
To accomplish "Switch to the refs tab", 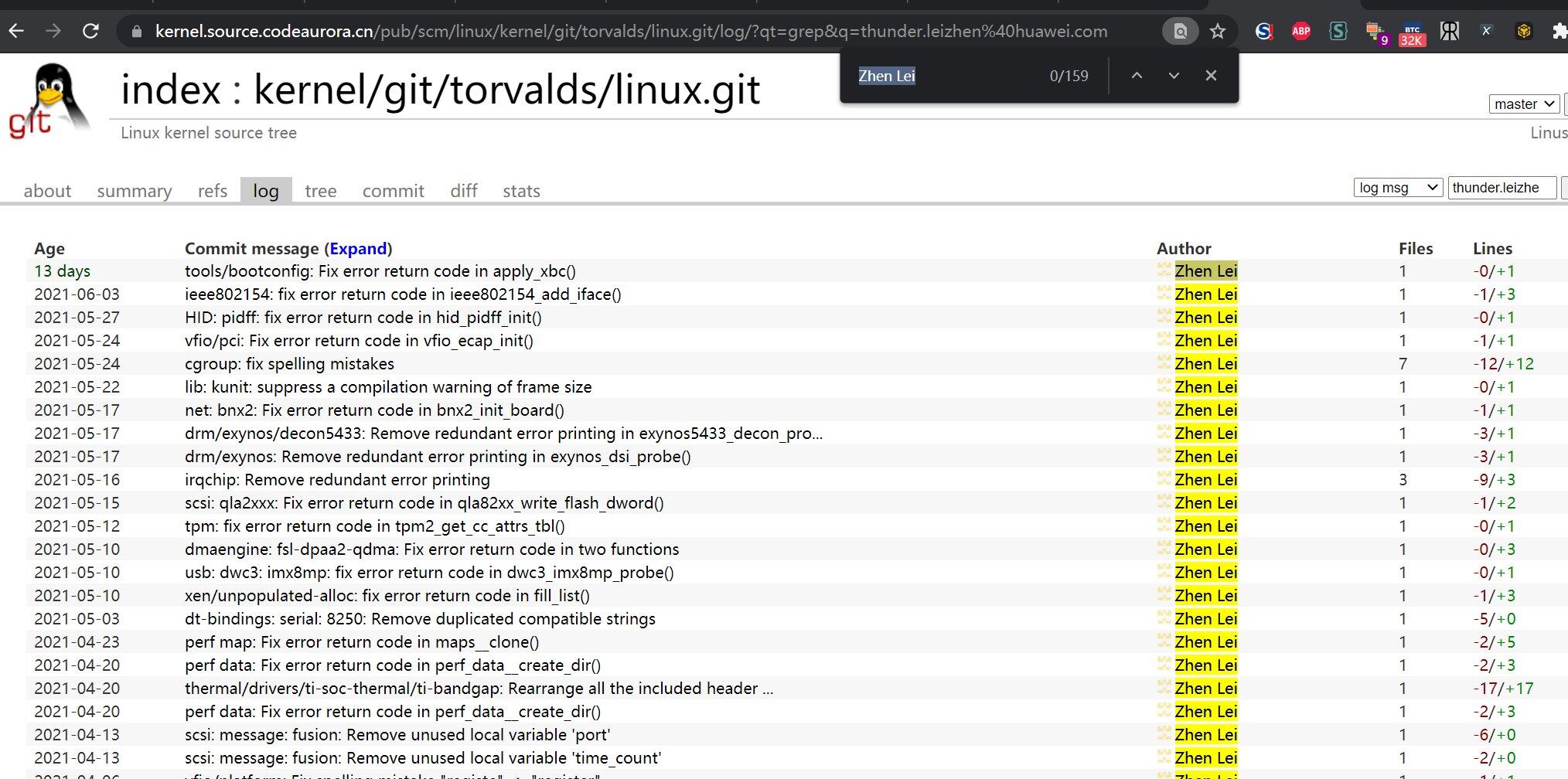I will click(213, 191).
